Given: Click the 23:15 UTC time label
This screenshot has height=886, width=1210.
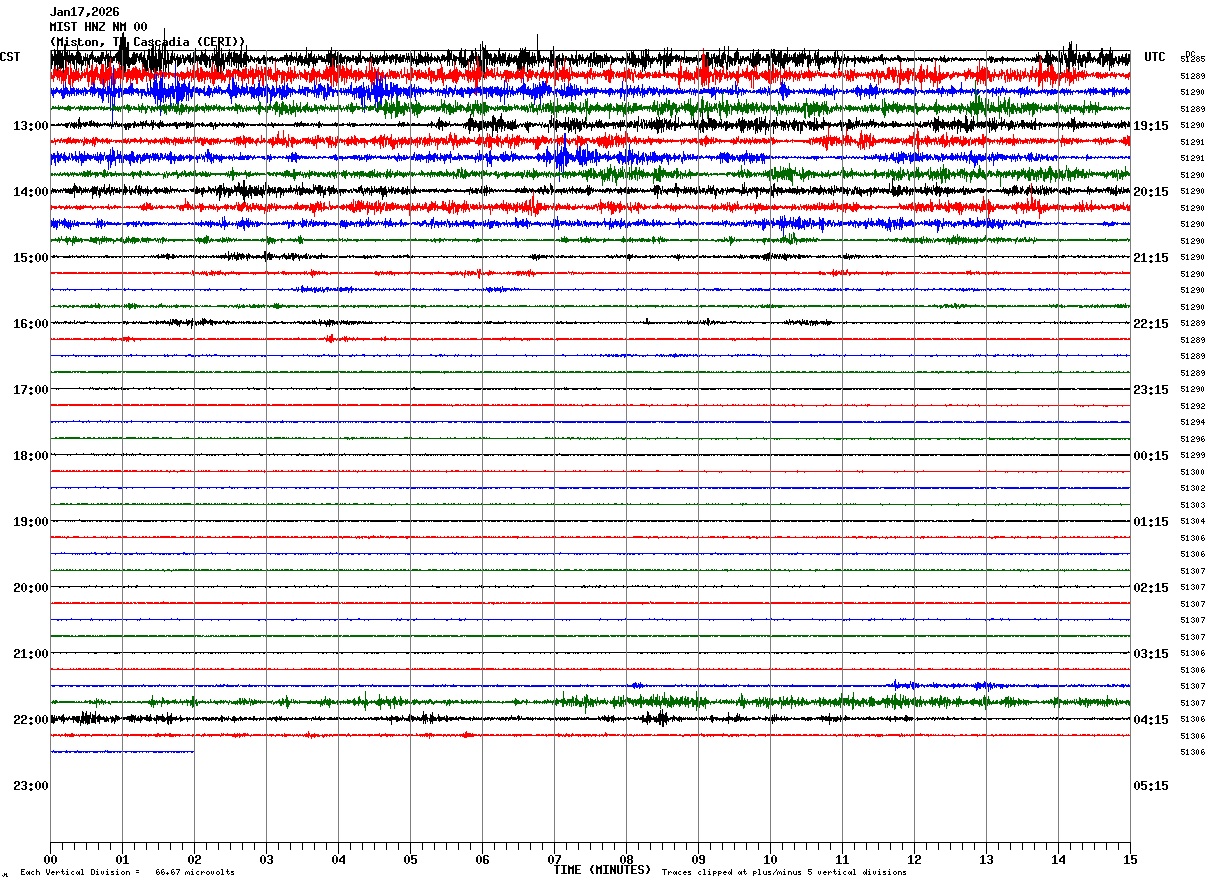Looking at the screenshot, I should 1151,390.
